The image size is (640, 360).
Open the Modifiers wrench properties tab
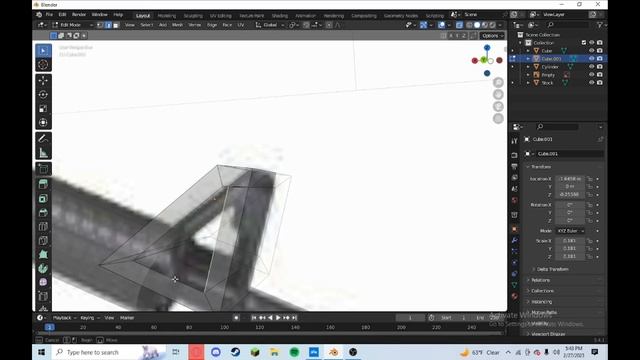pos(514,240)
